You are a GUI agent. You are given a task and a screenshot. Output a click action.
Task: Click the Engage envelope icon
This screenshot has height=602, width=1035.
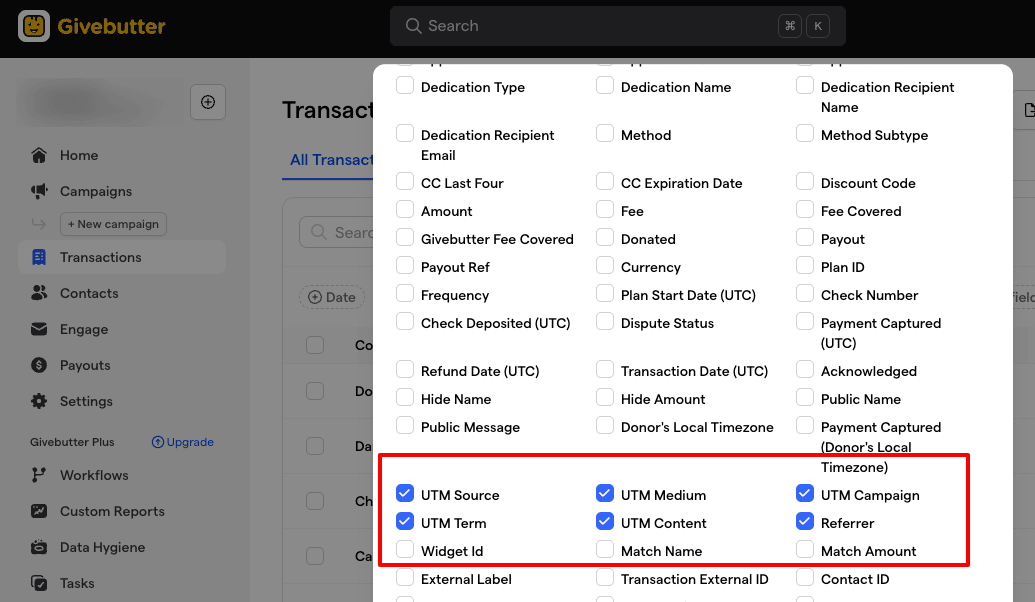coord(39,329)
